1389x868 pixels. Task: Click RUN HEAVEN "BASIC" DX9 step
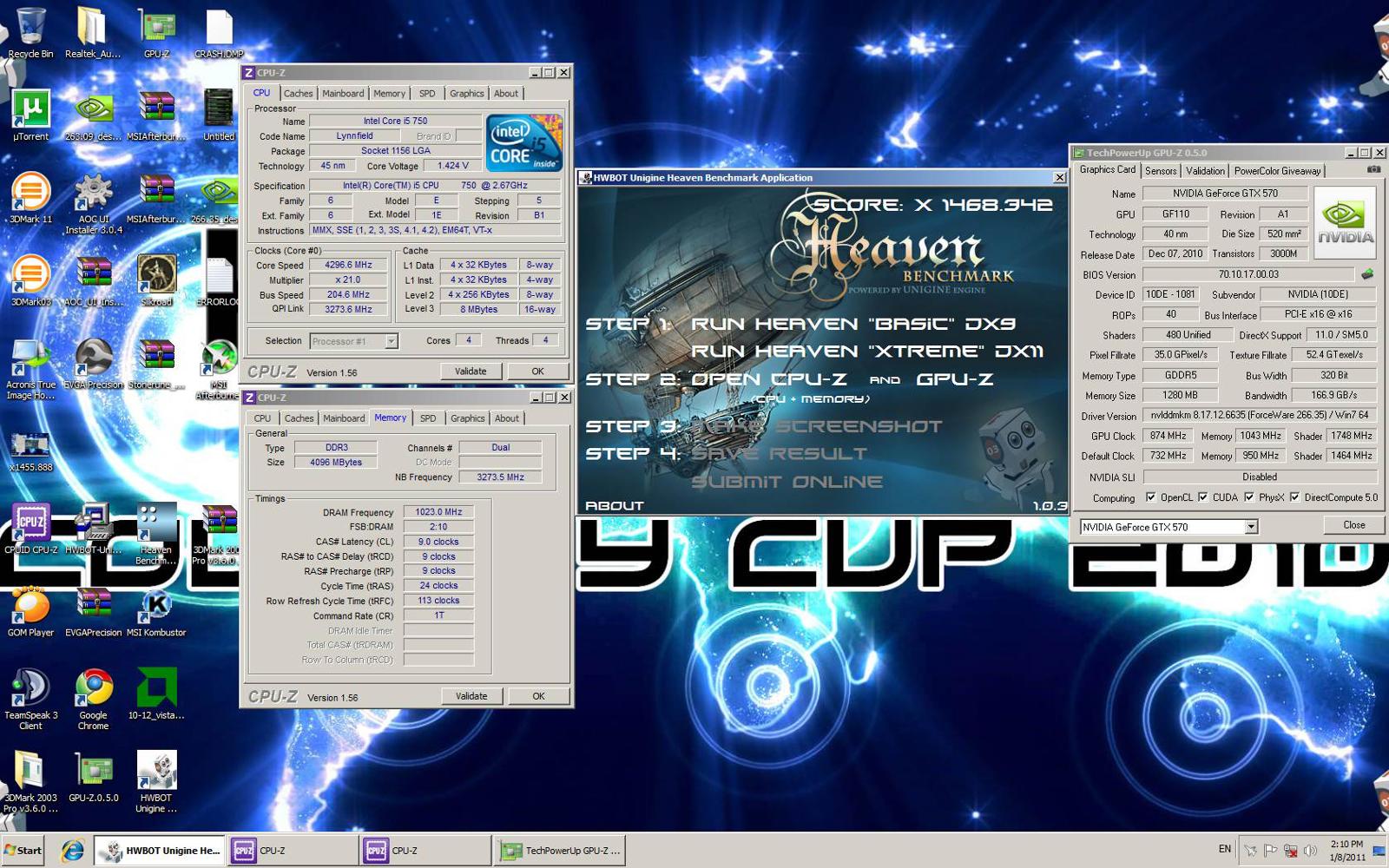853,324
